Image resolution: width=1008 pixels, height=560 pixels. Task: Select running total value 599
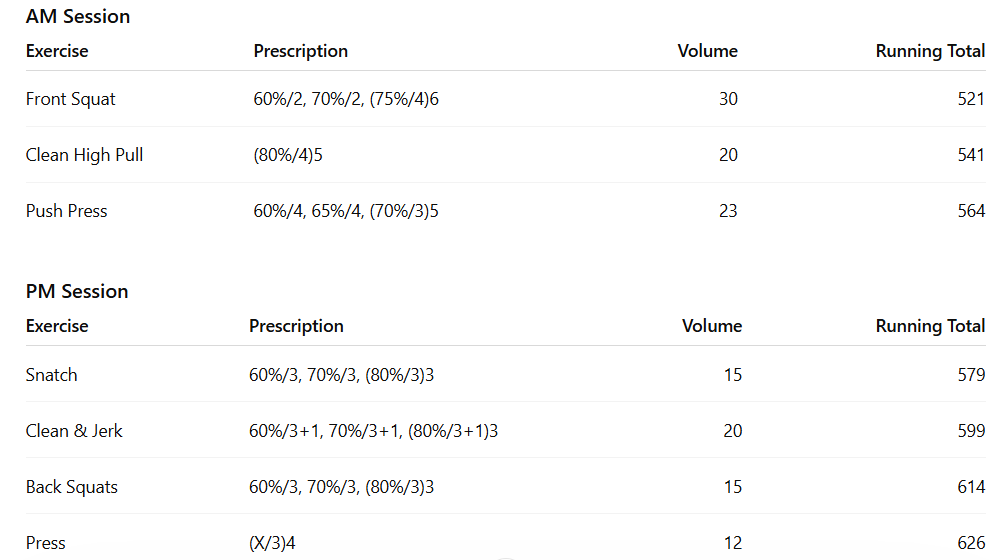970,431
